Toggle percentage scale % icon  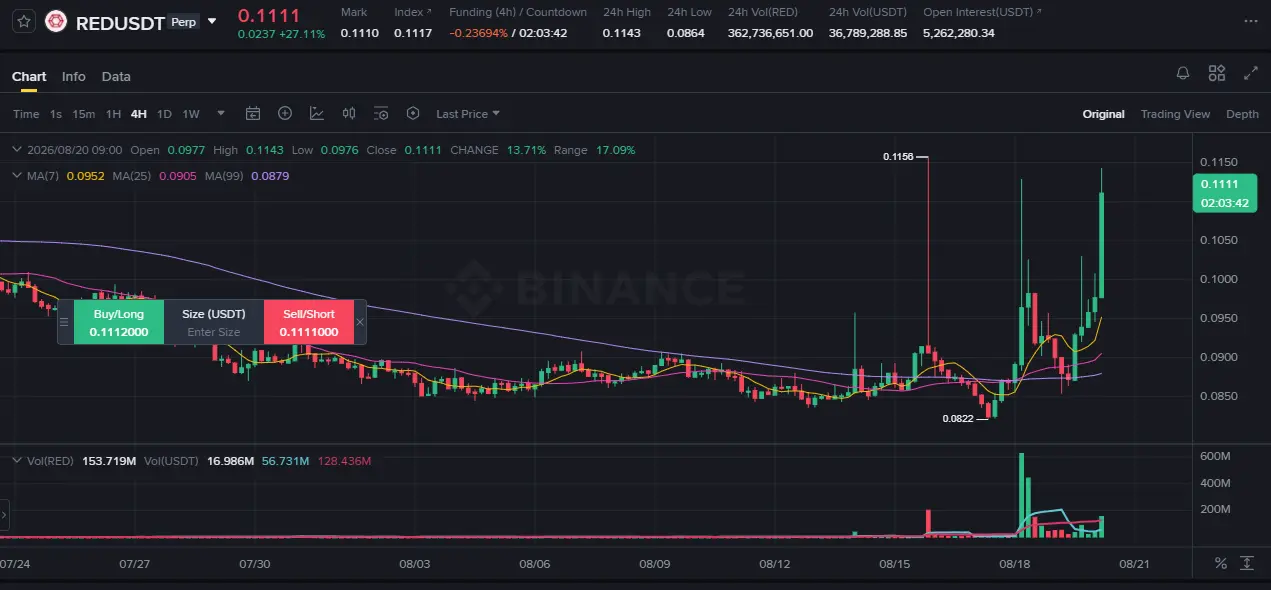click(1220, 563)
